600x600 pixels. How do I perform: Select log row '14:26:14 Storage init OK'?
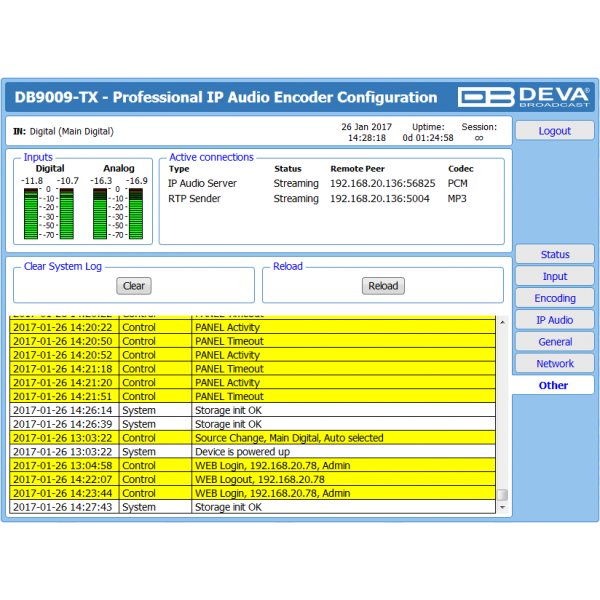253,410
